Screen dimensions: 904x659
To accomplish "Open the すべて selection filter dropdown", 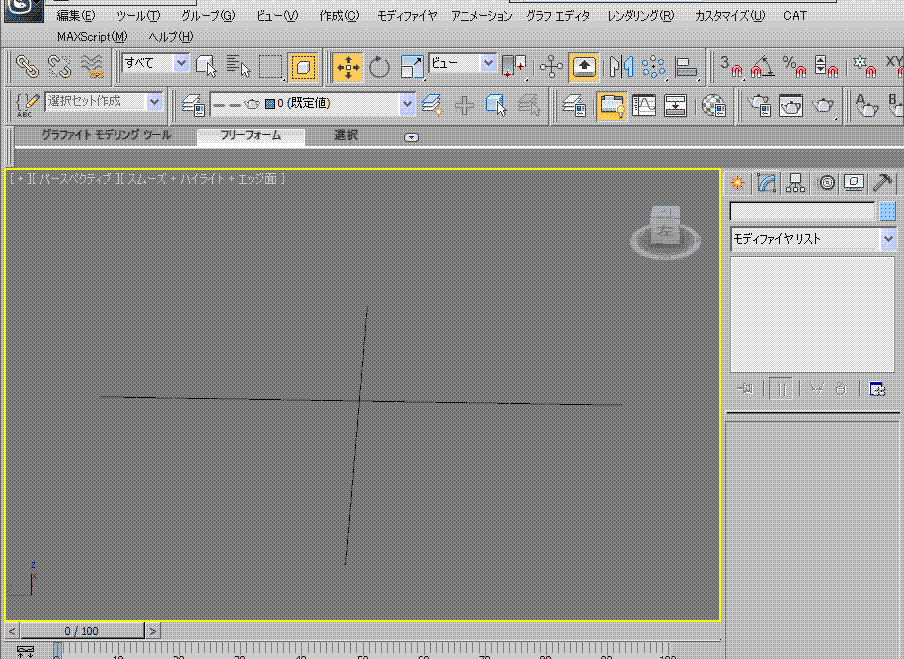I will 180,63.
